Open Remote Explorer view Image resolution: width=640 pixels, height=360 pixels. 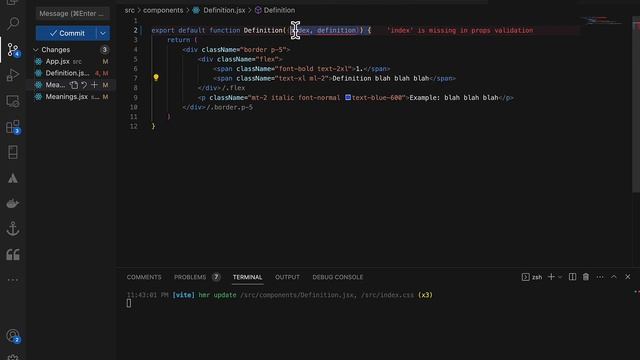(x=13, y=101)
